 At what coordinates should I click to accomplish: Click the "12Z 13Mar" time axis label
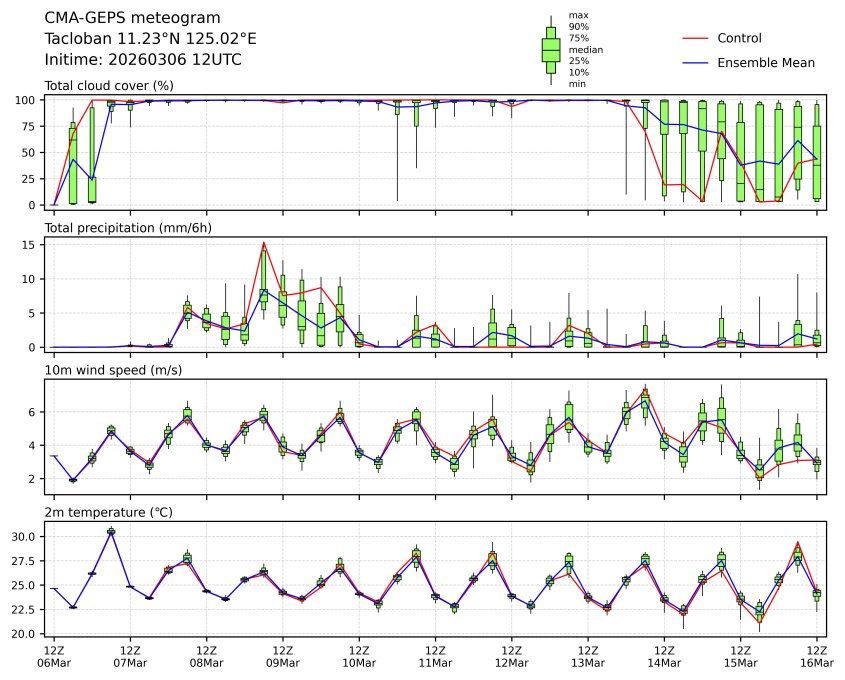click(588, 657)
